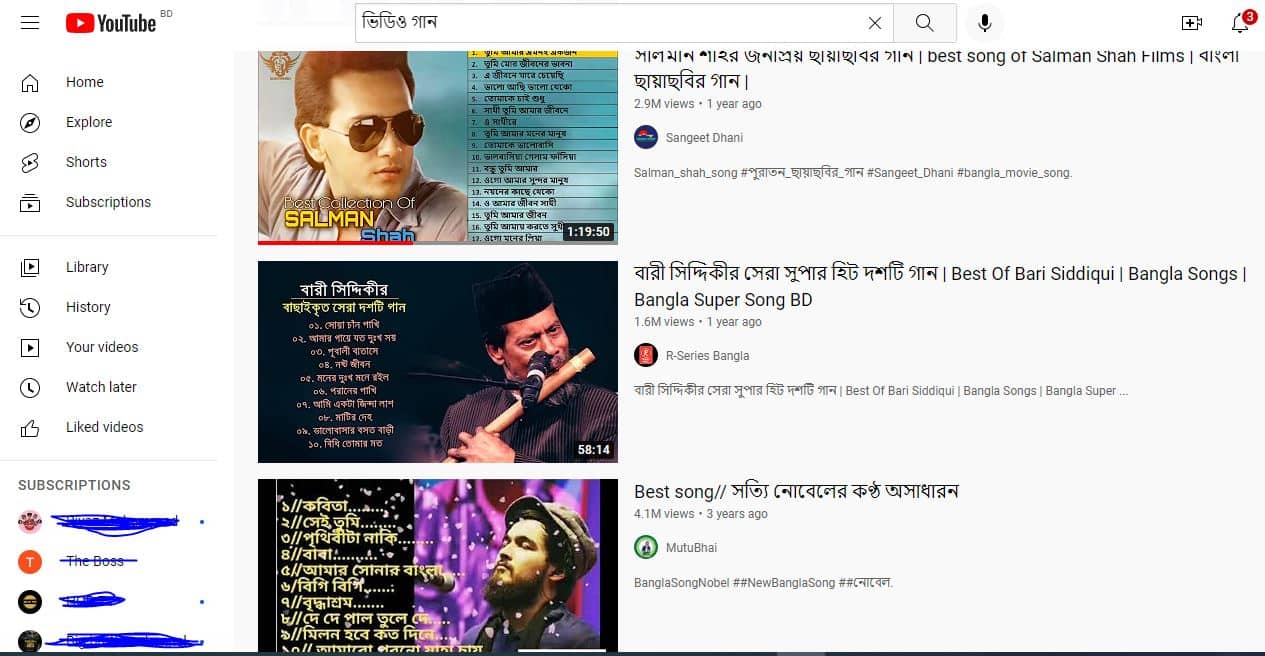1265x656 pixels.
Task: Open the hamburger guide menu
Action: 30,23
